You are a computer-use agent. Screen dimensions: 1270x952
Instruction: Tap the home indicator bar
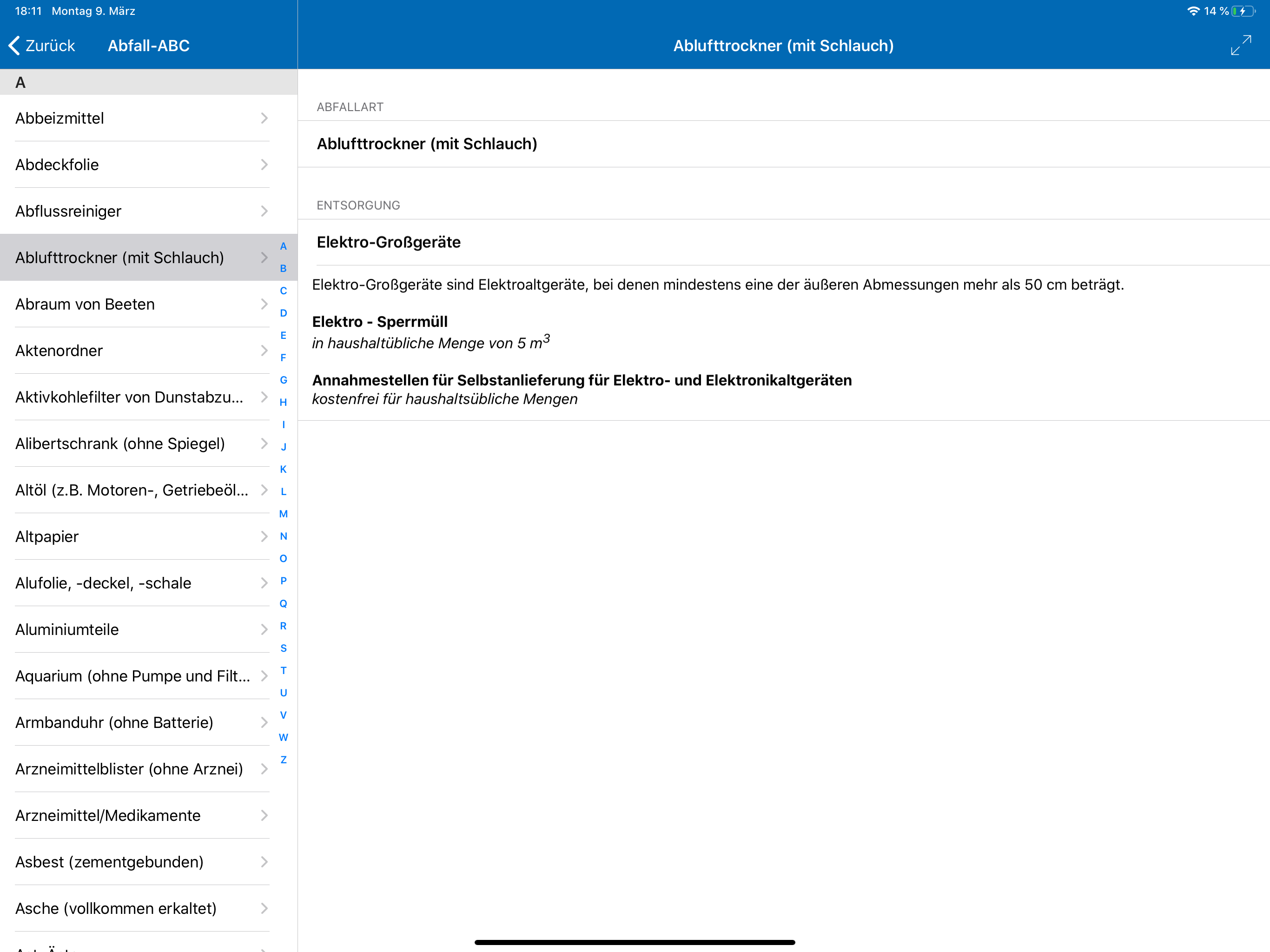tap(635, 942)
